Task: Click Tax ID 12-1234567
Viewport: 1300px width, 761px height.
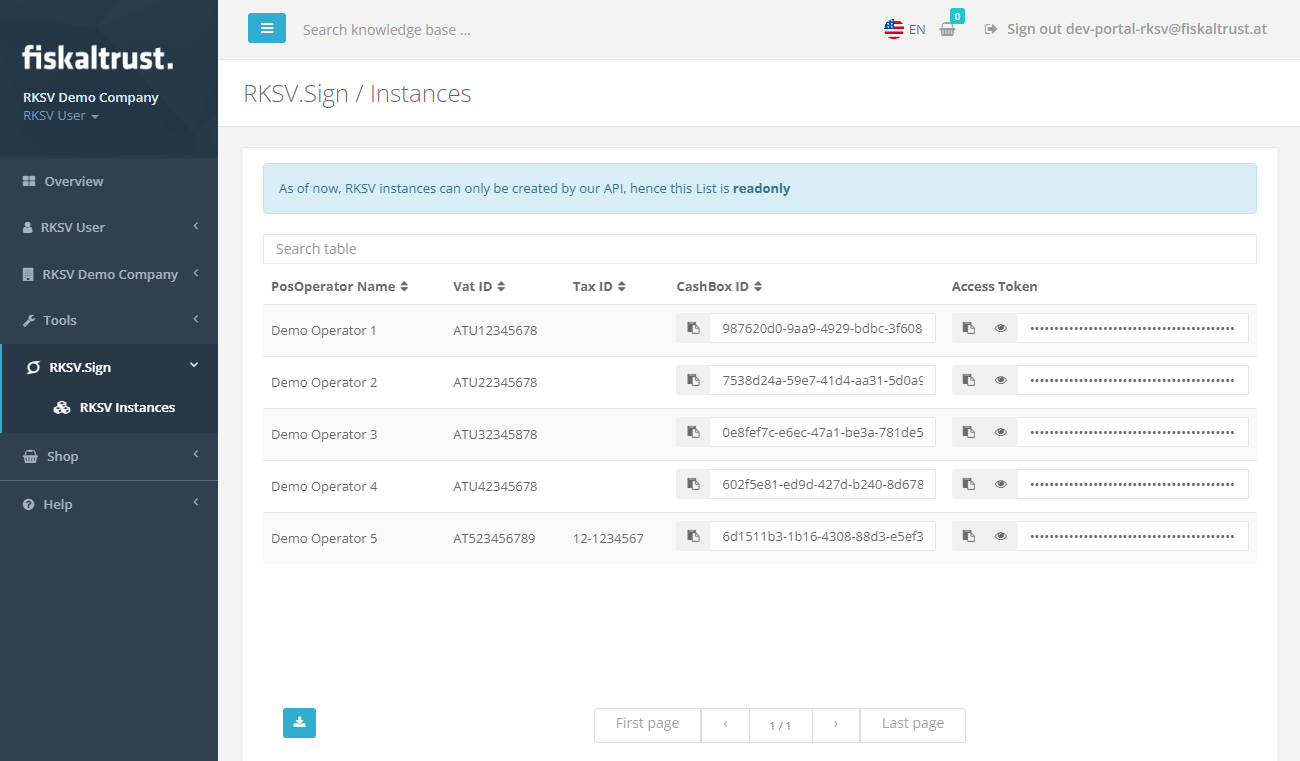Action: [x=608, y=538]
